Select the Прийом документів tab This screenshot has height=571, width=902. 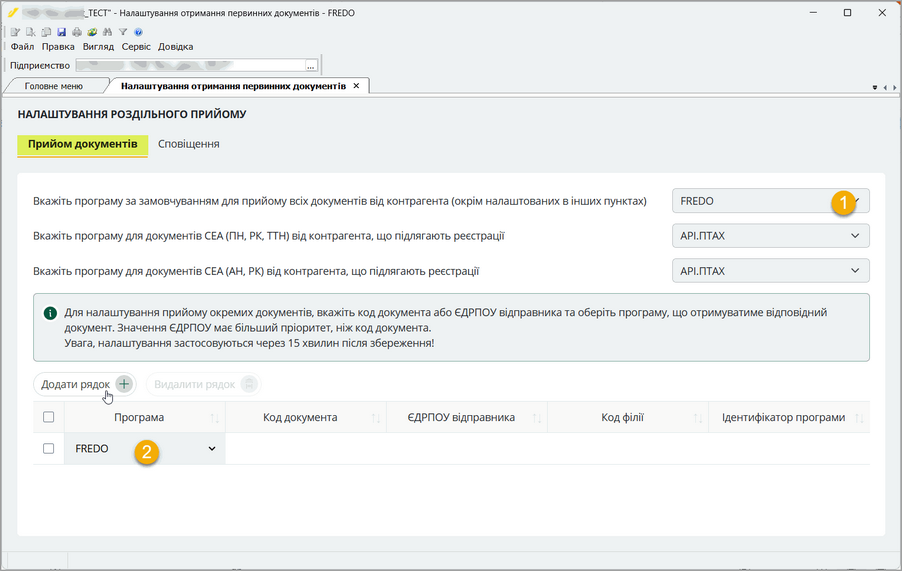click(x=83, y=144)
